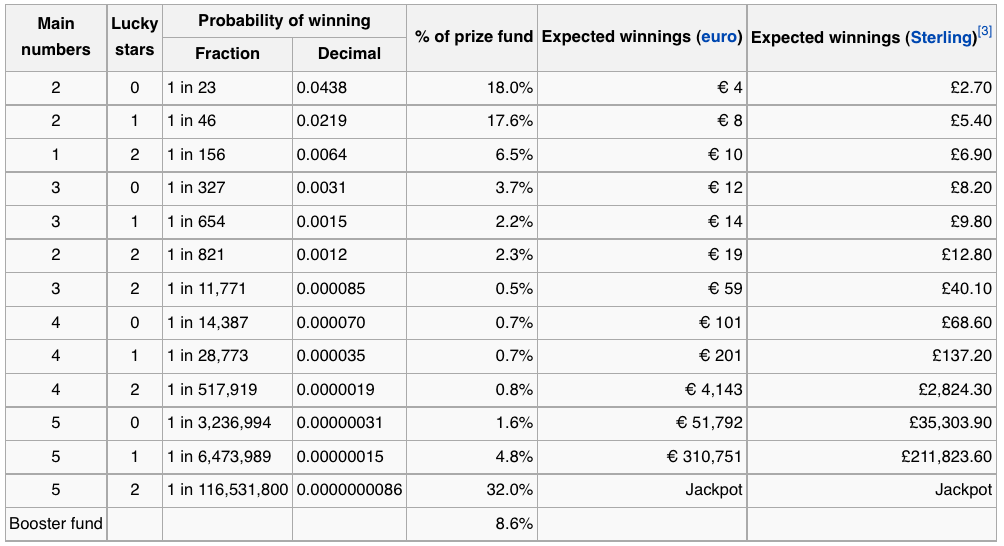
Task: Select the £2.70 Sterling cell
Action: click(x=872, y=88)
